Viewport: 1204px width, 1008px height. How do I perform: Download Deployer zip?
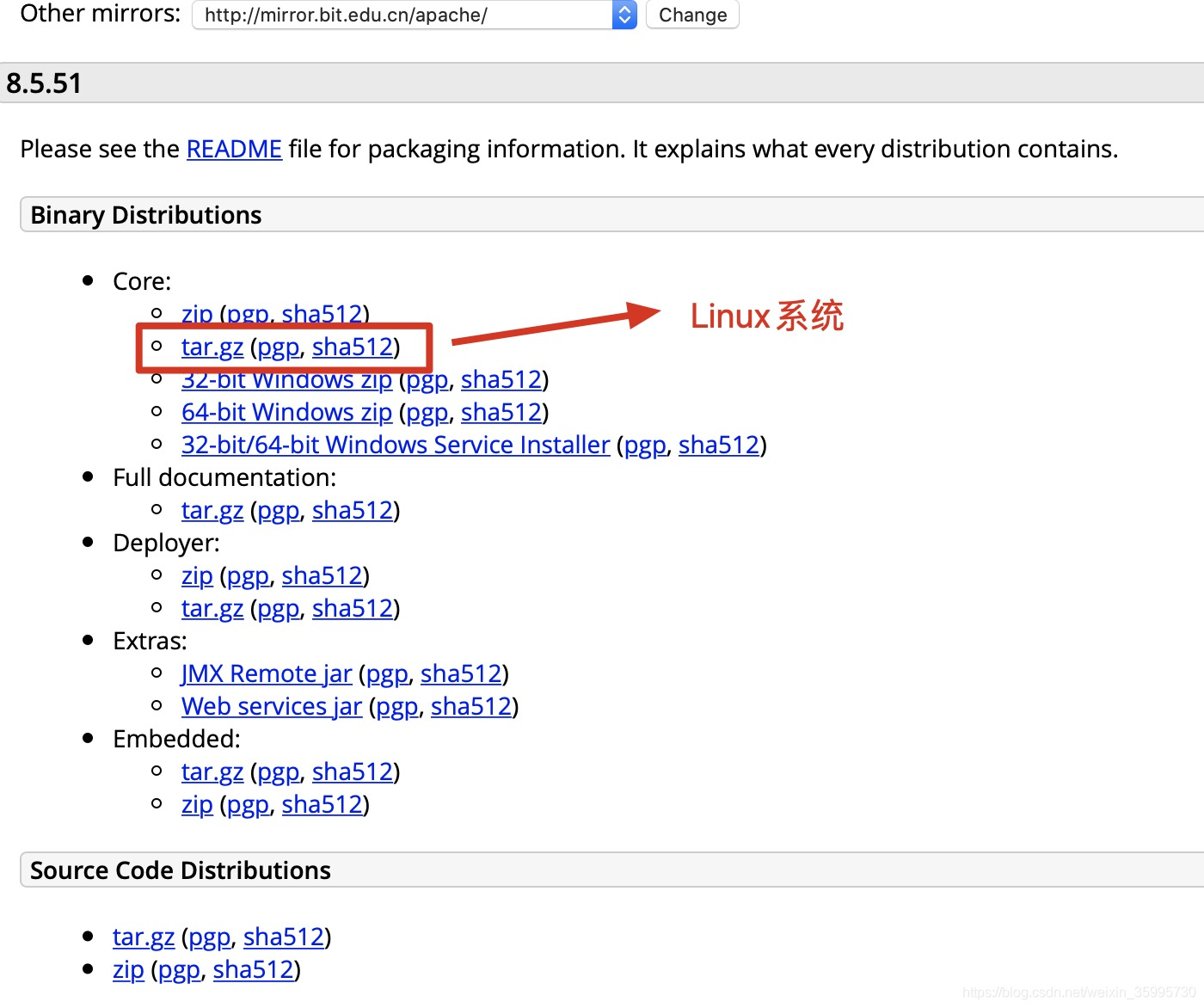click(x=197, y=575)
